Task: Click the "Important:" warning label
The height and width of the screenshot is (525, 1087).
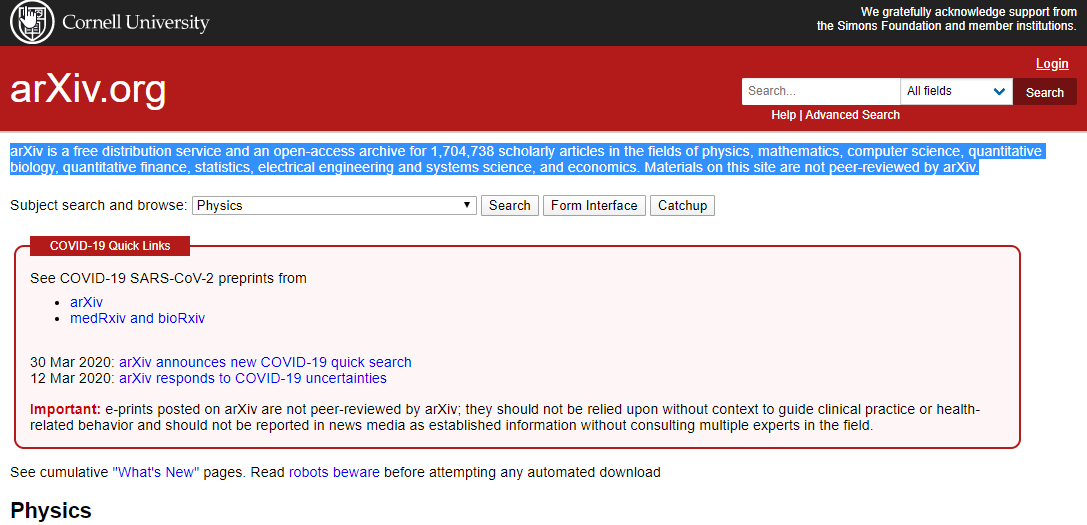Action: click(66, 408)
